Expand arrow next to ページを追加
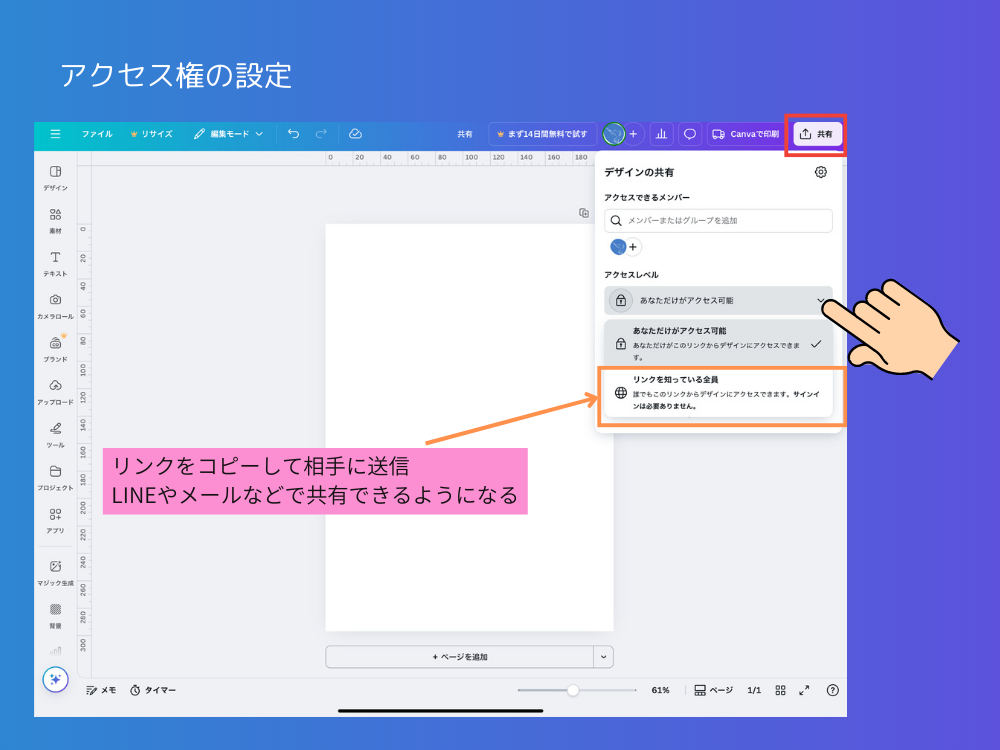Screen dimensions: 1000x750 [603, 657]
